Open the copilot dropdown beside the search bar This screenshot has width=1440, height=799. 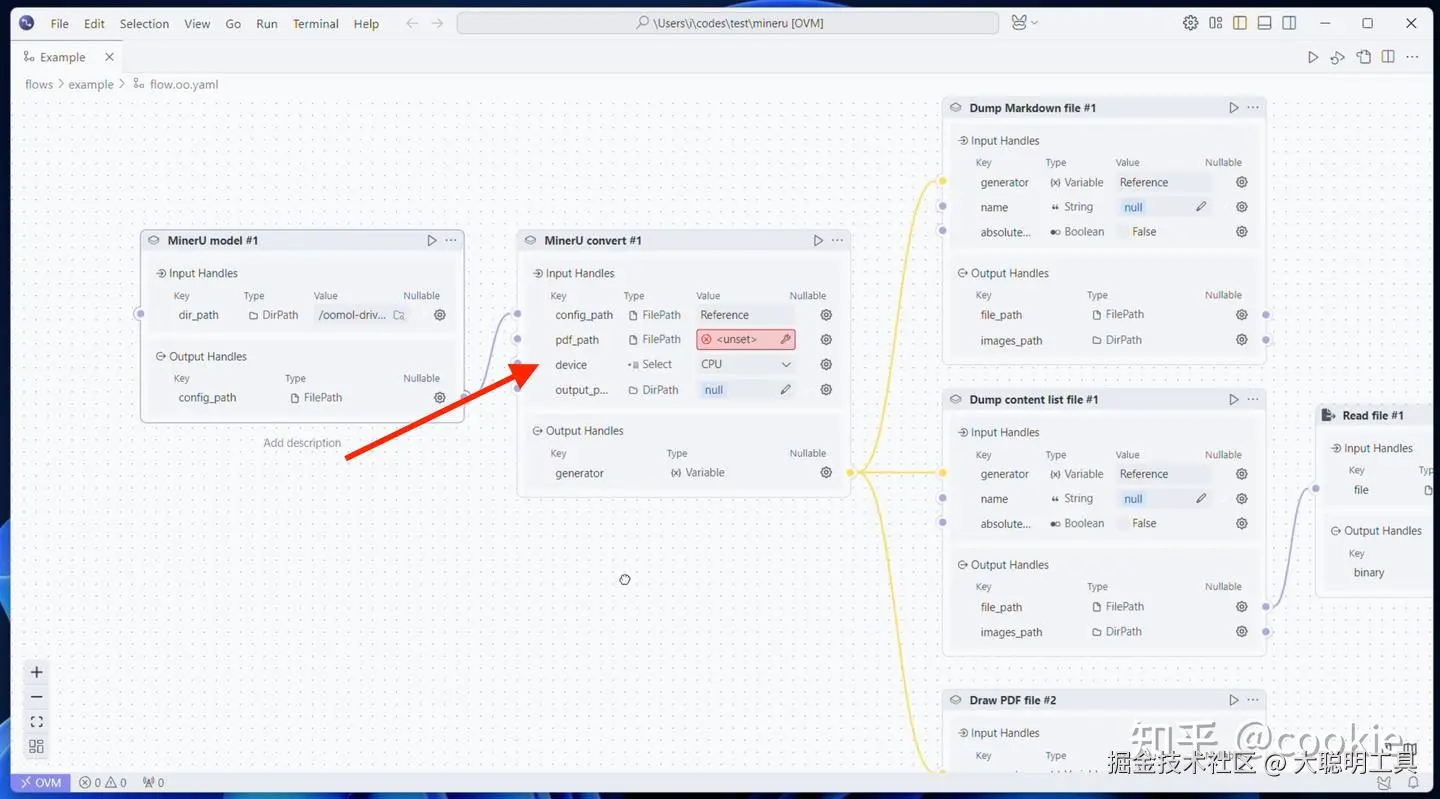[x=1025, y=23]
